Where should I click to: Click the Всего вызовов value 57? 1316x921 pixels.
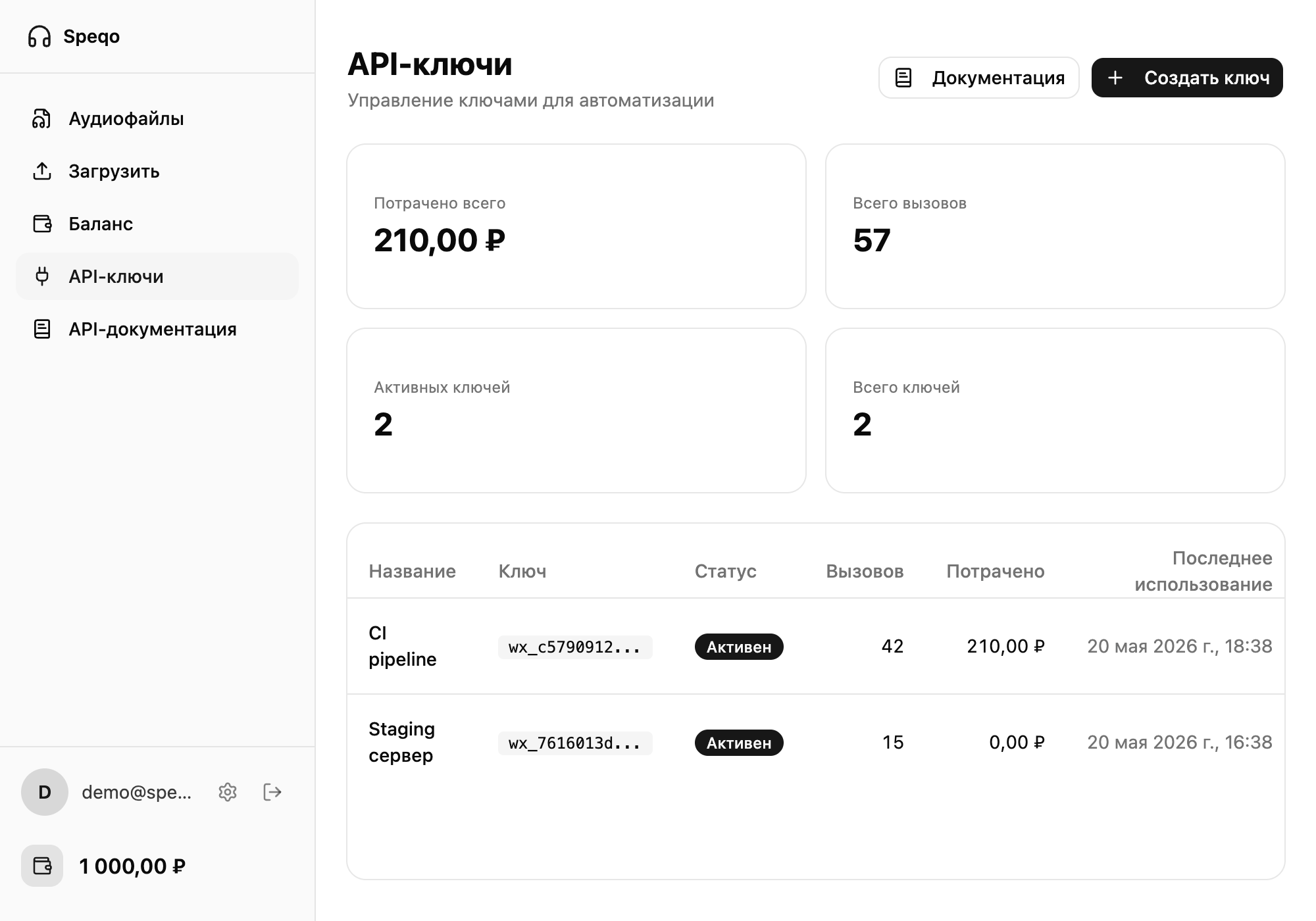[872, 240]
